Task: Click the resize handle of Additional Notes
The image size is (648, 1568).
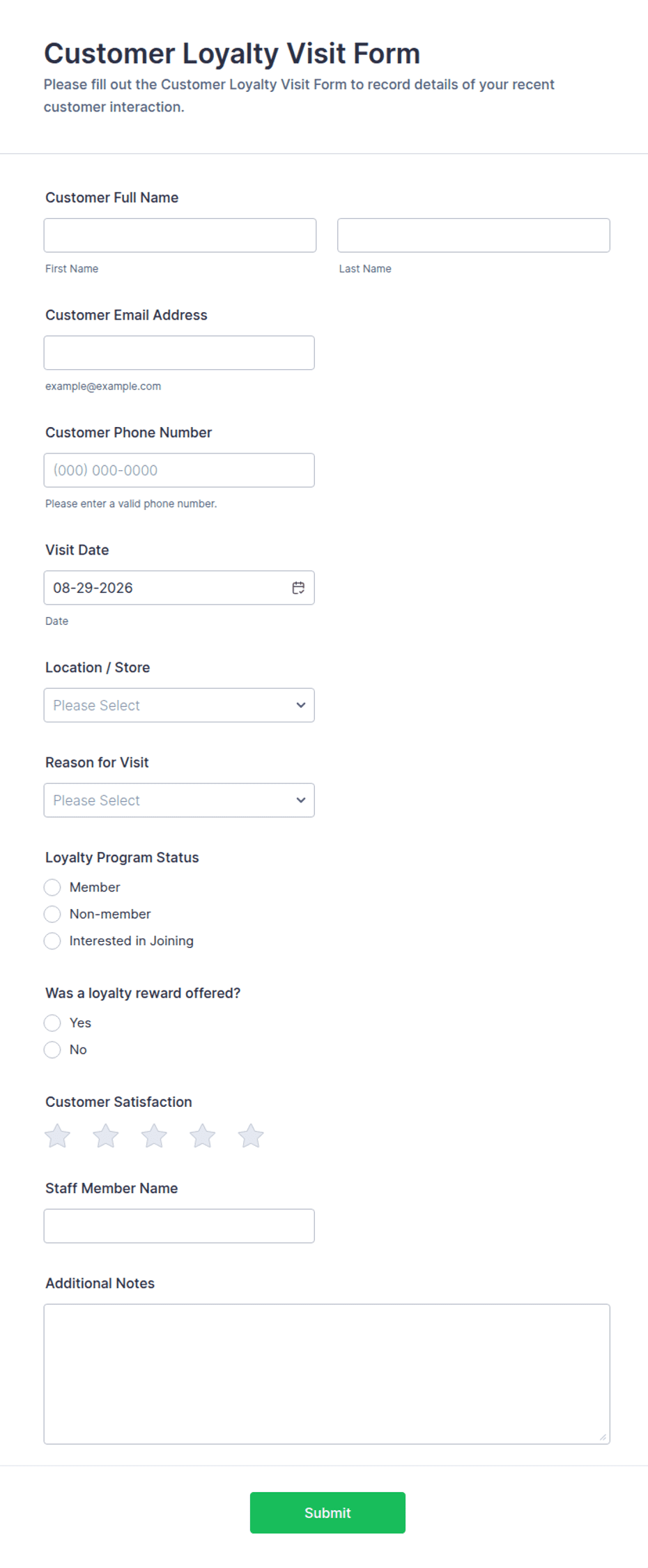Action: tap(603, 1437)
